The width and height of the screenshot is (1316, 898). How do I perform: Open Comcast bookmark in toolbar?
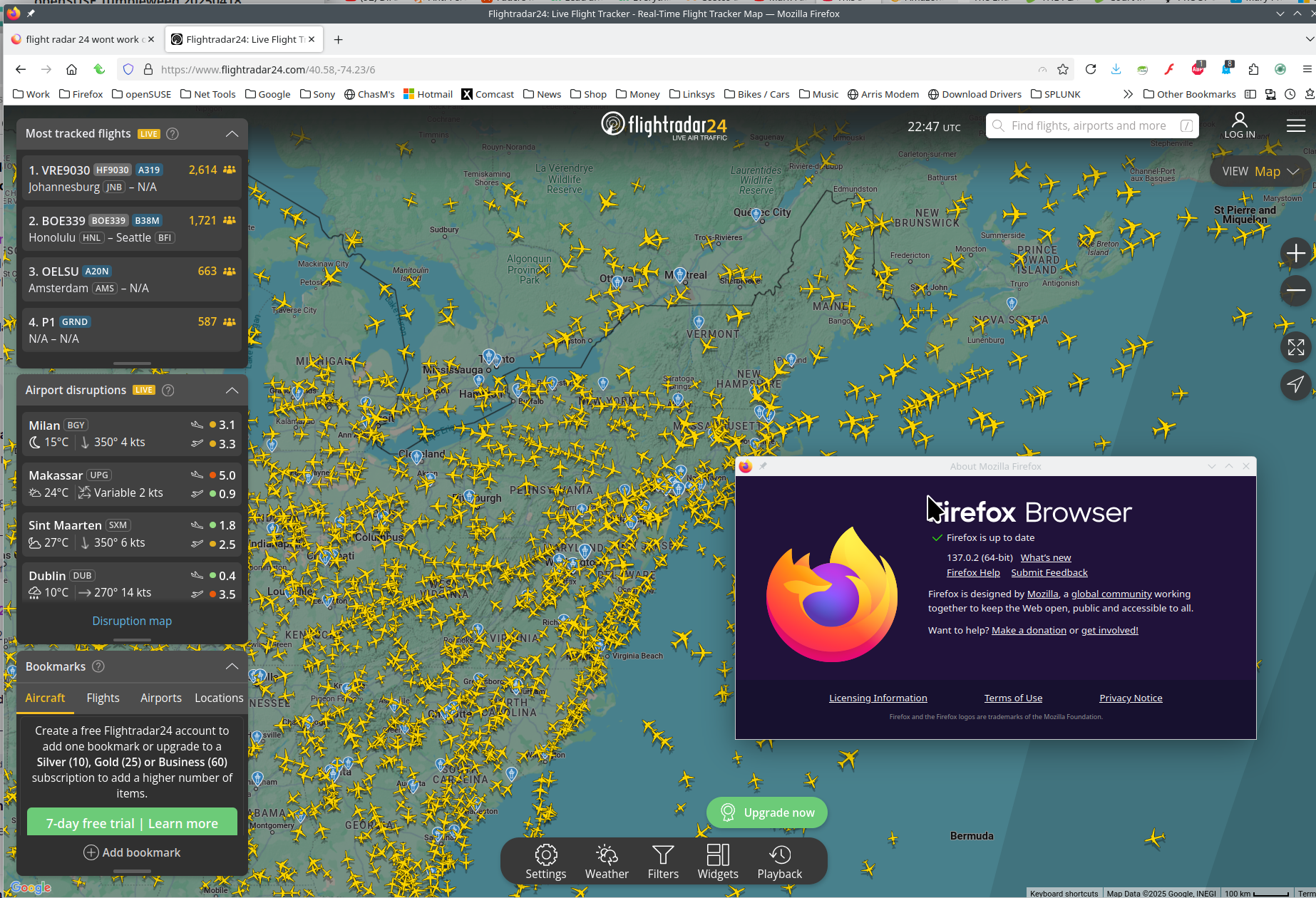coord(488,94)
